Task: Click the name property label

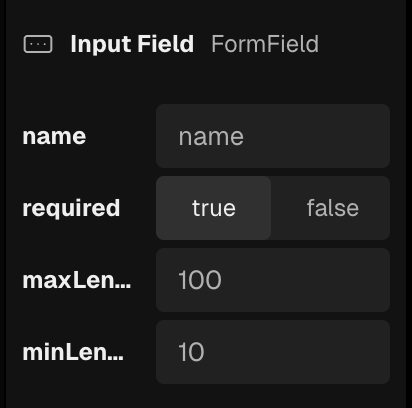Action: coord(54,137)
